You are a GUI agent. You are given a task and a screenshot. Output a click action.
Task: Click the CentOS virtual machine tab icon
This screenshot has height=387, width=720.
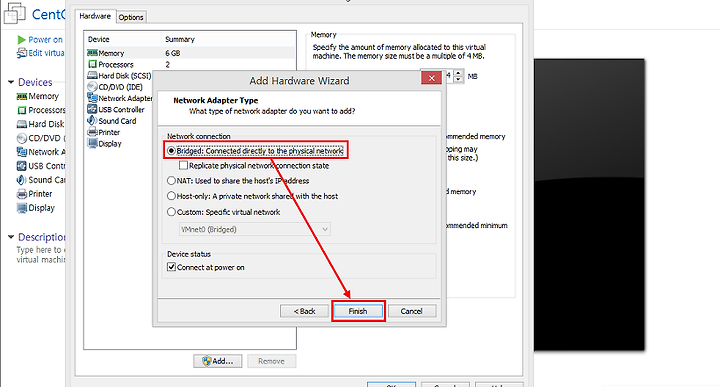point(14,13)
